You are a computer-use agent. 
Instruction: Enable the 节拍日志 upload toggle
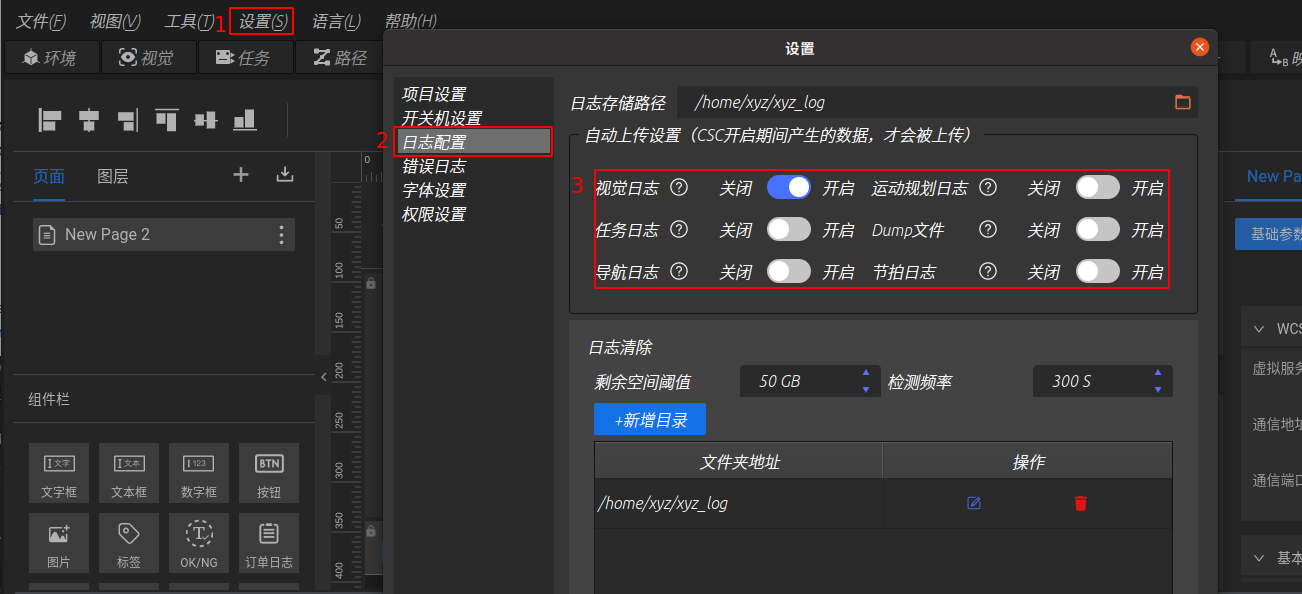point(1098,271)
